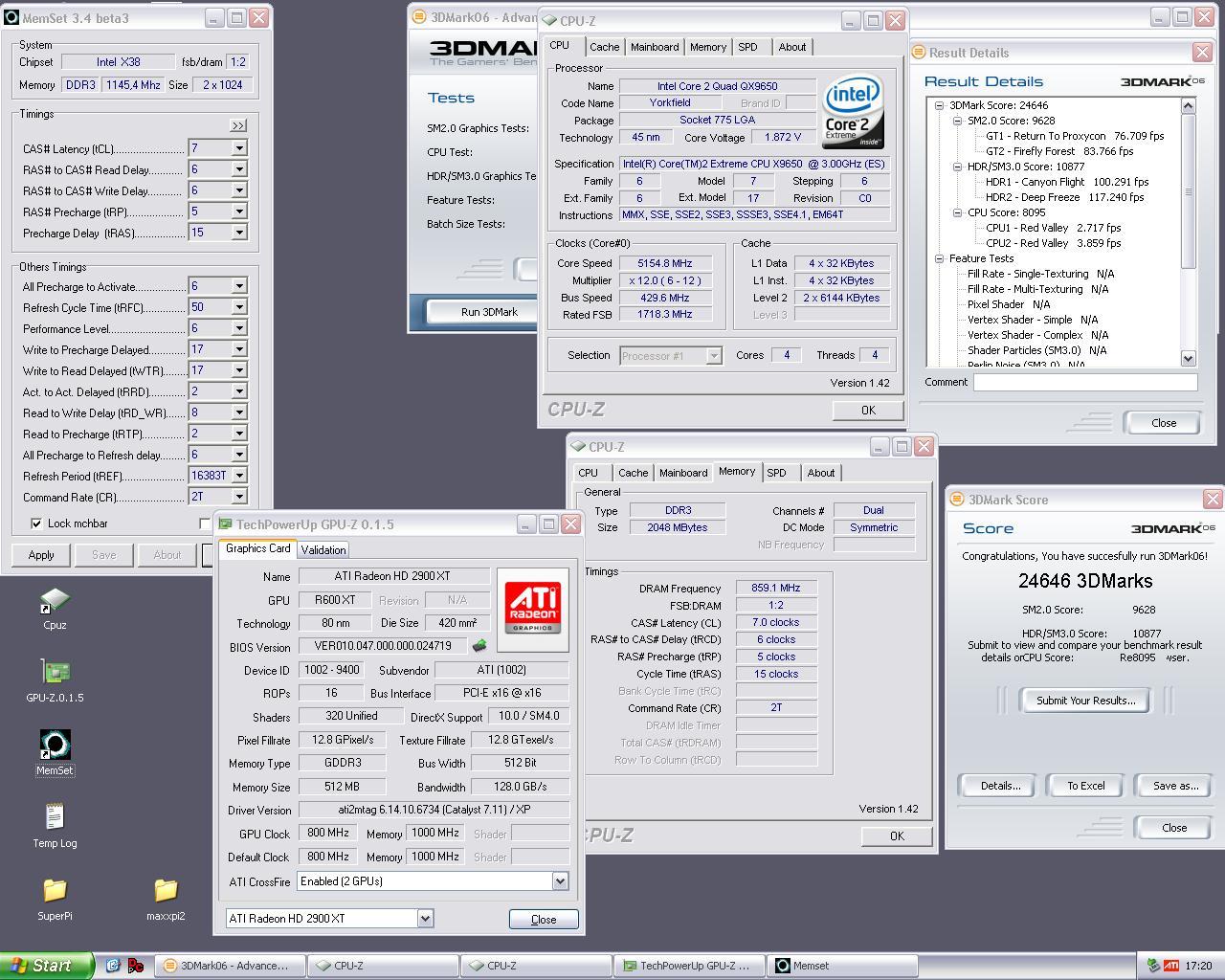
Task: Click the BIOS save chip icon in GPU-Z
Action: [x=479, y=646]
